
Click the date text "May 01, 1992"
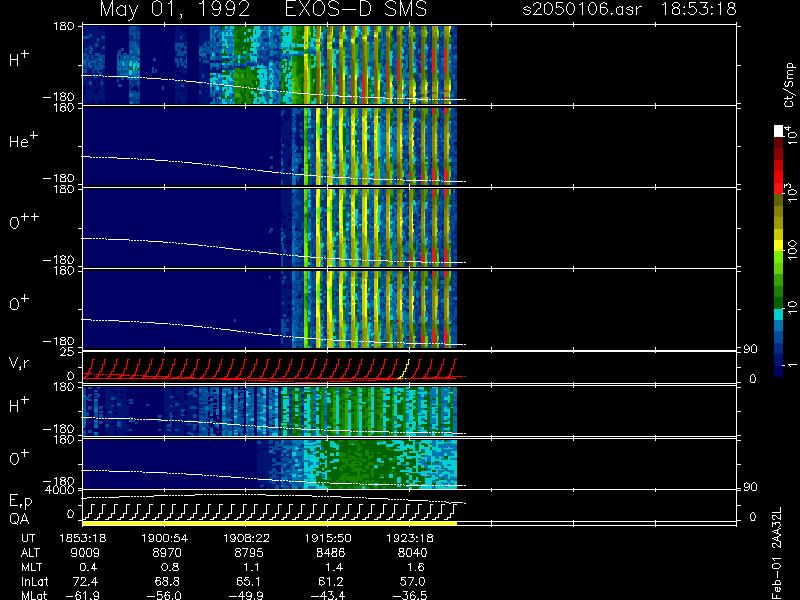174,9
